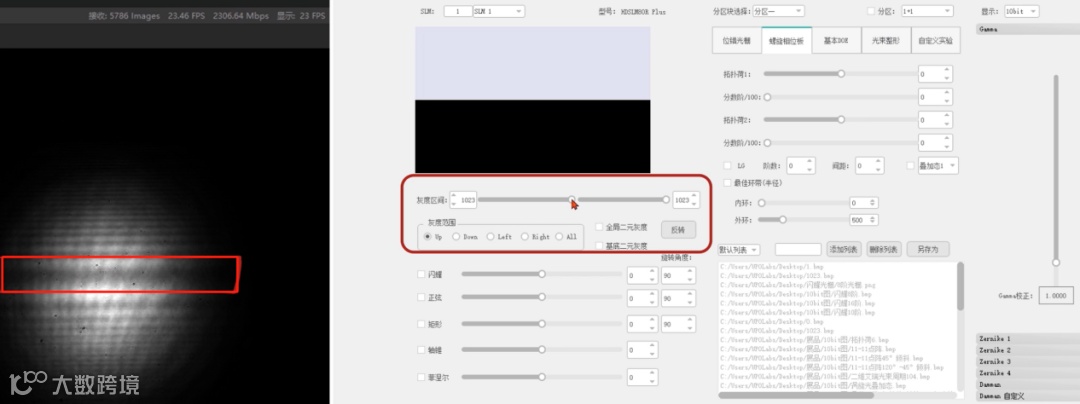This screenshot has height=404, width=1080.
Task: Select the Down gray range radio
Action: click(456, 237)
